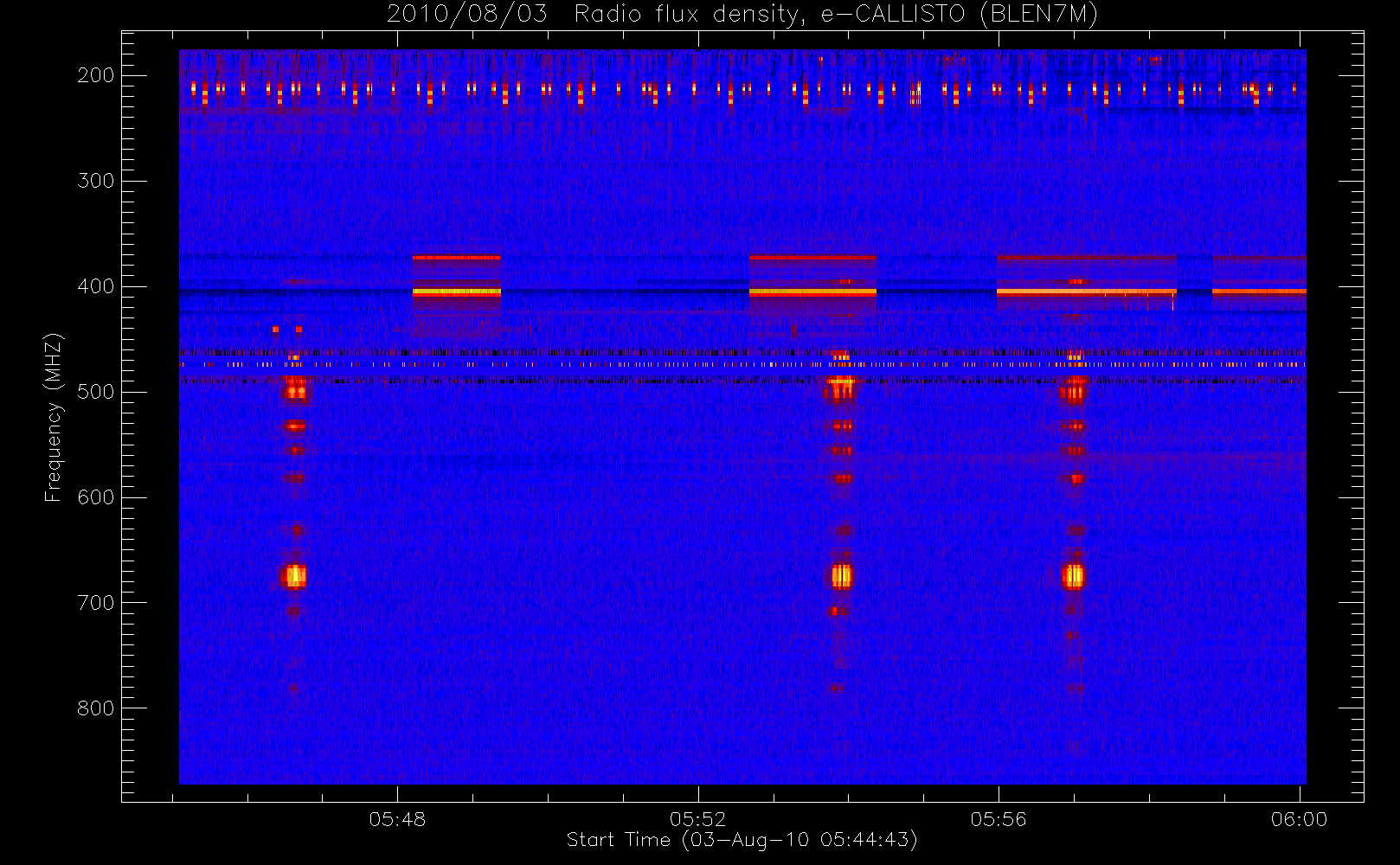The image size is (1400, 865).
Task: Click the bright burst near 680 MHz around 05:54
Action: point(842,576)
